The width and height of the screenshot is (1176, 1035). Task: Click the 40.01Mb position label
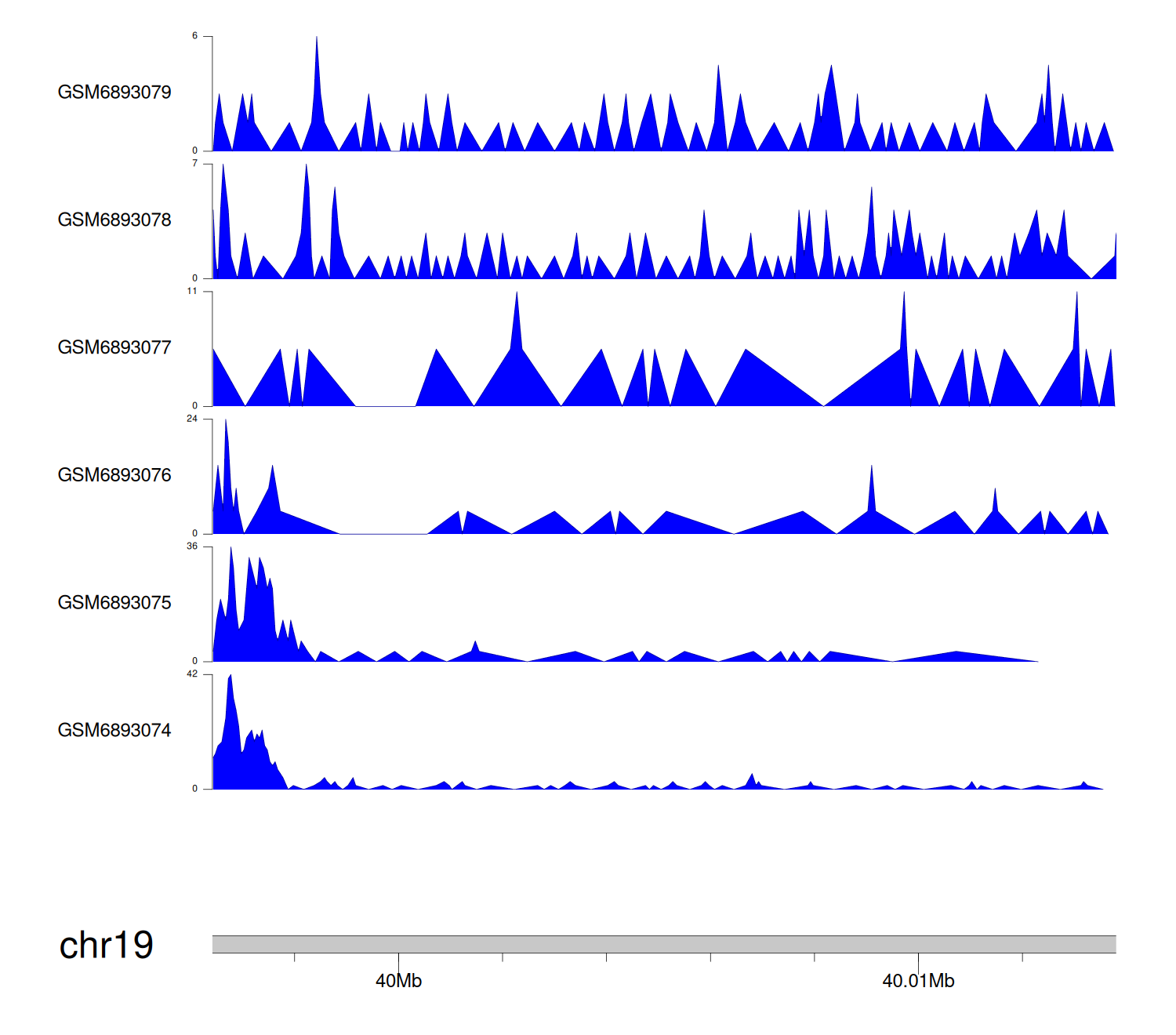[918, 981]
